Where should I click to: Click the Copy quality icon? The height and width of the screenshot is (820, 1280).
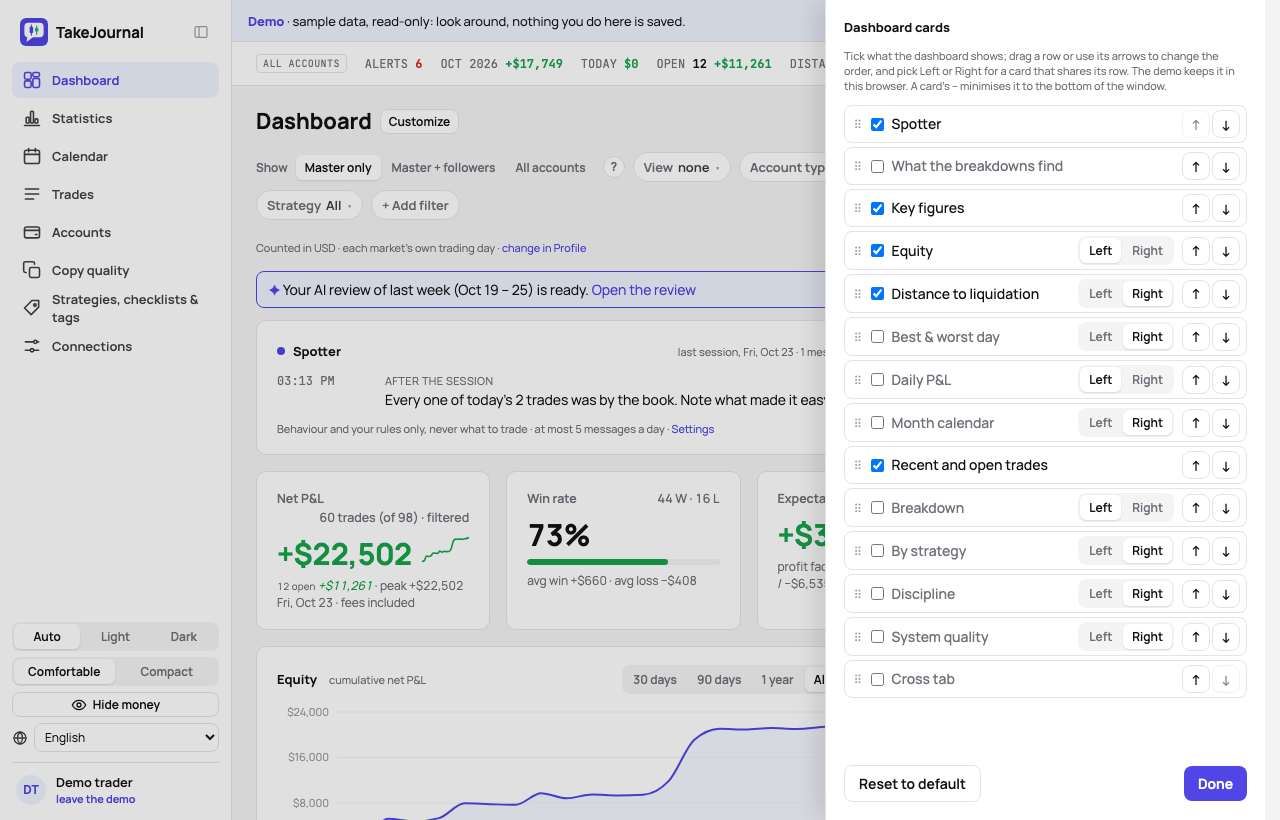point(32,270)
